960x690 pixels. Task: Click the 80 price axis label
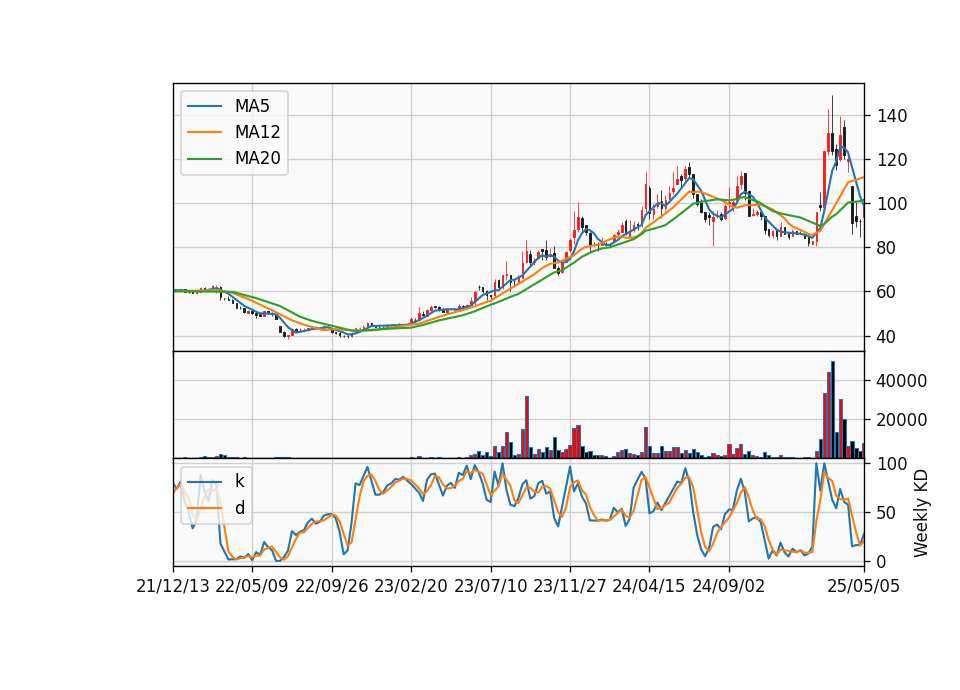(x=887, y=249)
